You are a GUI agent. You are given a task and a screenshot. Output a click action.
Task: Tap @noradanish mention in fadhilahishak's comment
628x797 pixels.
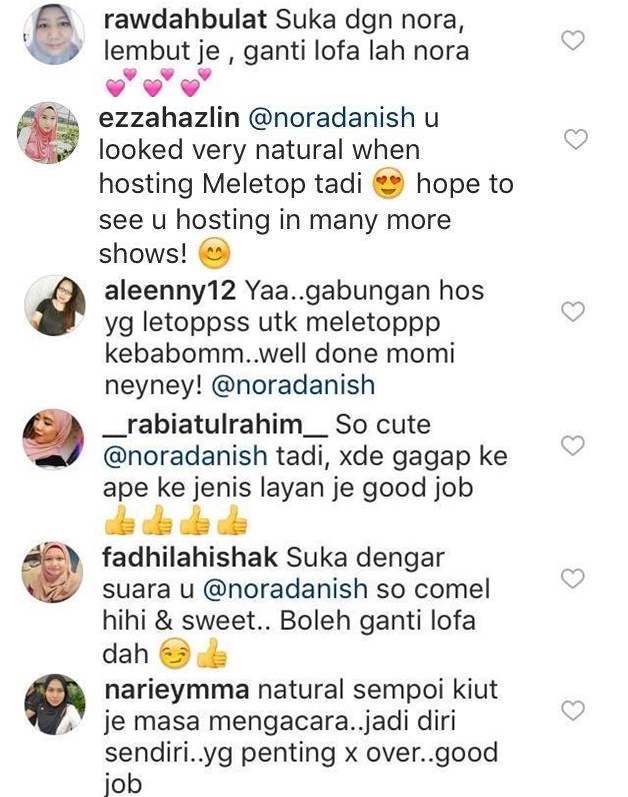[x=285, y=589]
